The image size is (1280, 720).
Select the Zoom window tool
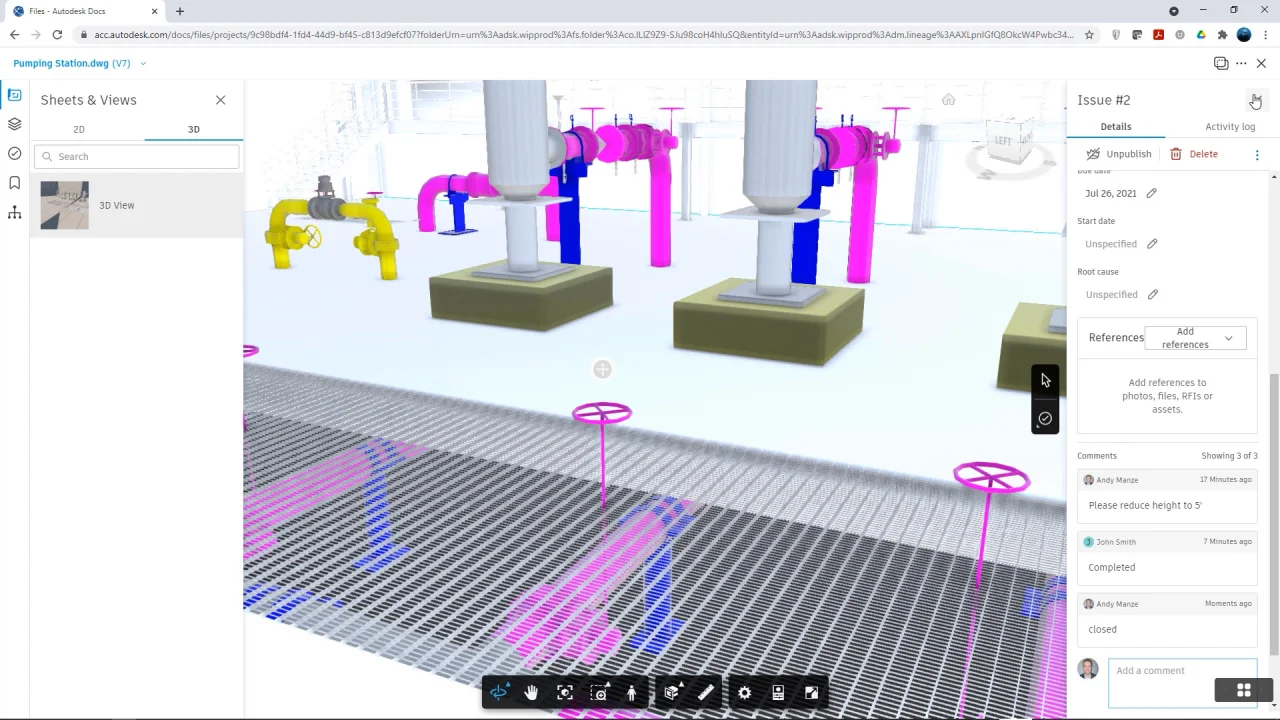tap(599, 692)
